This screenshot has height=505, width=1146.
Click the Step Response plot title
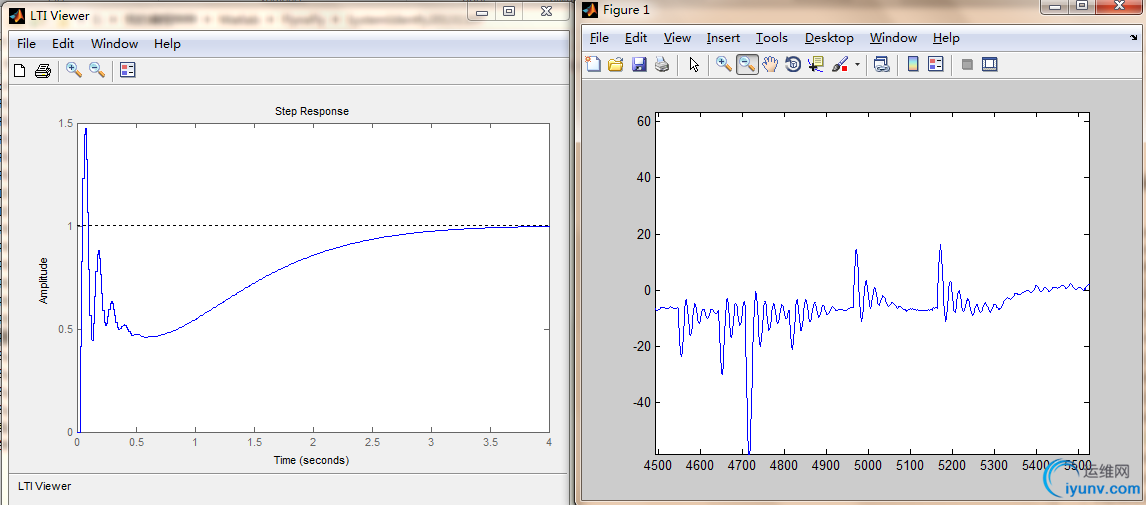click(312, 111)
